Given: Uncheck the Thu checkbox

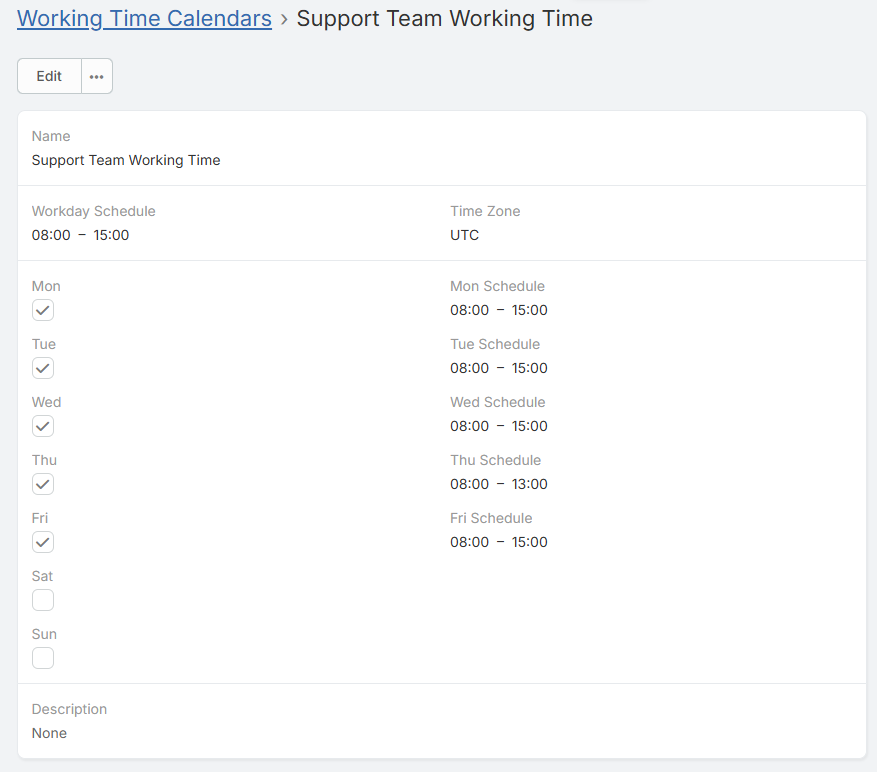Looking at the screenshot, I should pos(43,484).
